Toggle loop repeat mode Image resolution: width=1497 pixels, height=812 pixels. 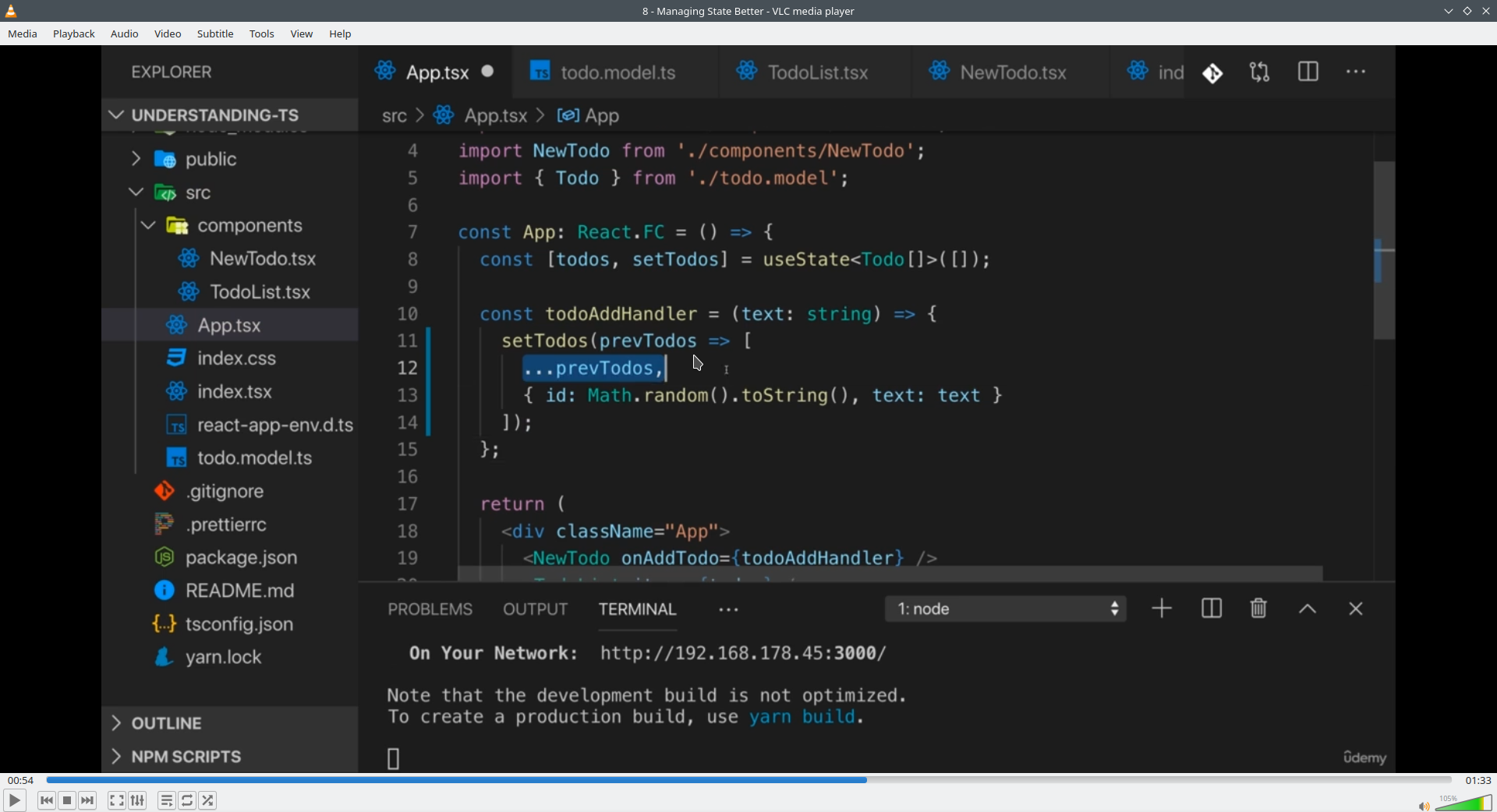(187, 800)
